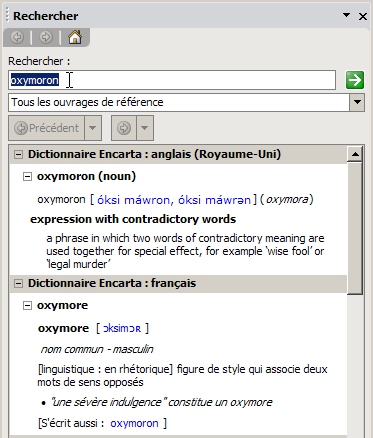Open the Précédent history dropdown arrow
Viewport: 373px width, 438px height.
(x=93, y=128)
